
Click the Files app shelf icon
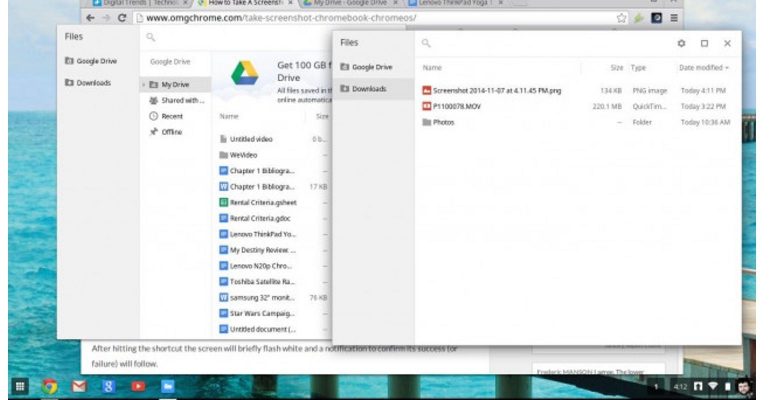tap(168, 386)
